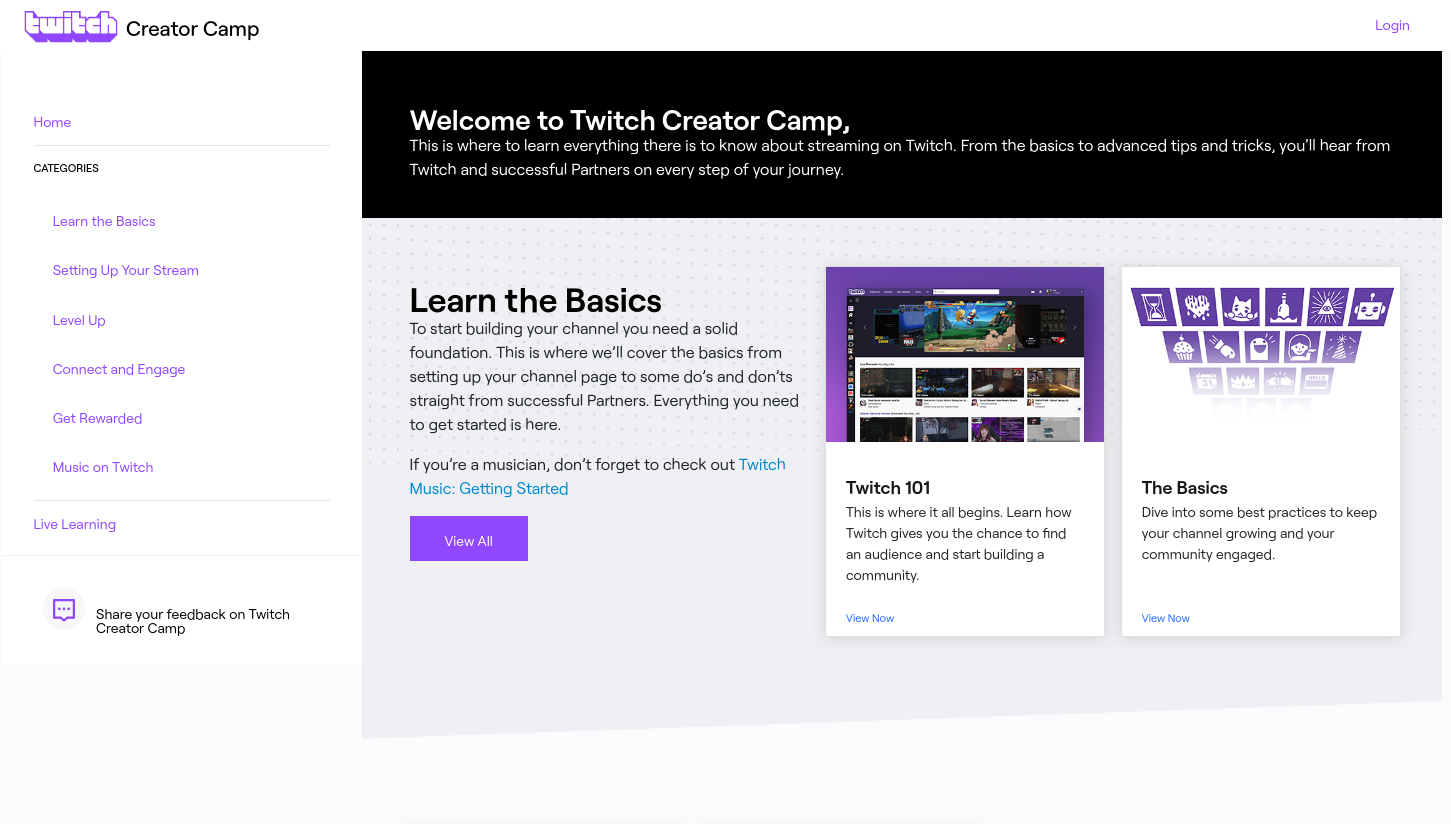
Task: Open Learn the Basics category
Action: pyautogui.click(x=104, y=221)
